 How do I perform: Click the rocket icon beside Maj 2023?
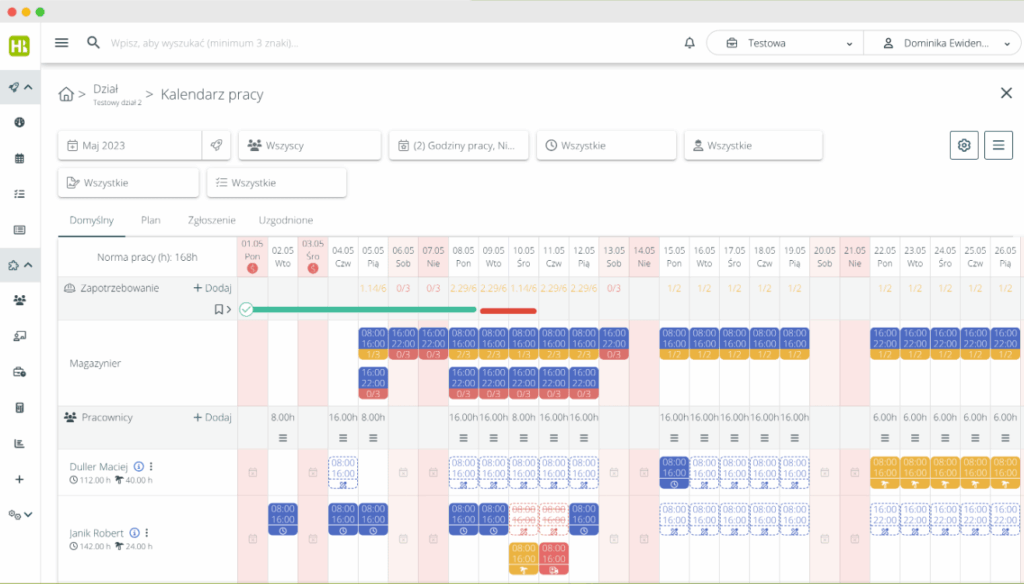[216, 145]
